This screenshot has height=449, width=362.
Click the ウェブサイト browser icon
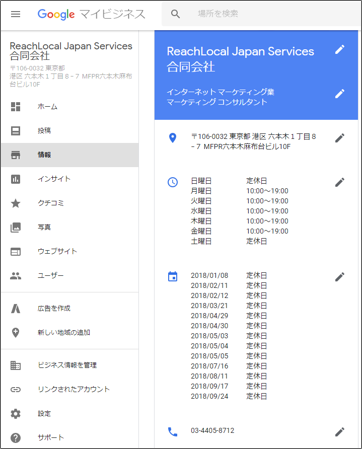(x=16, y=252)
